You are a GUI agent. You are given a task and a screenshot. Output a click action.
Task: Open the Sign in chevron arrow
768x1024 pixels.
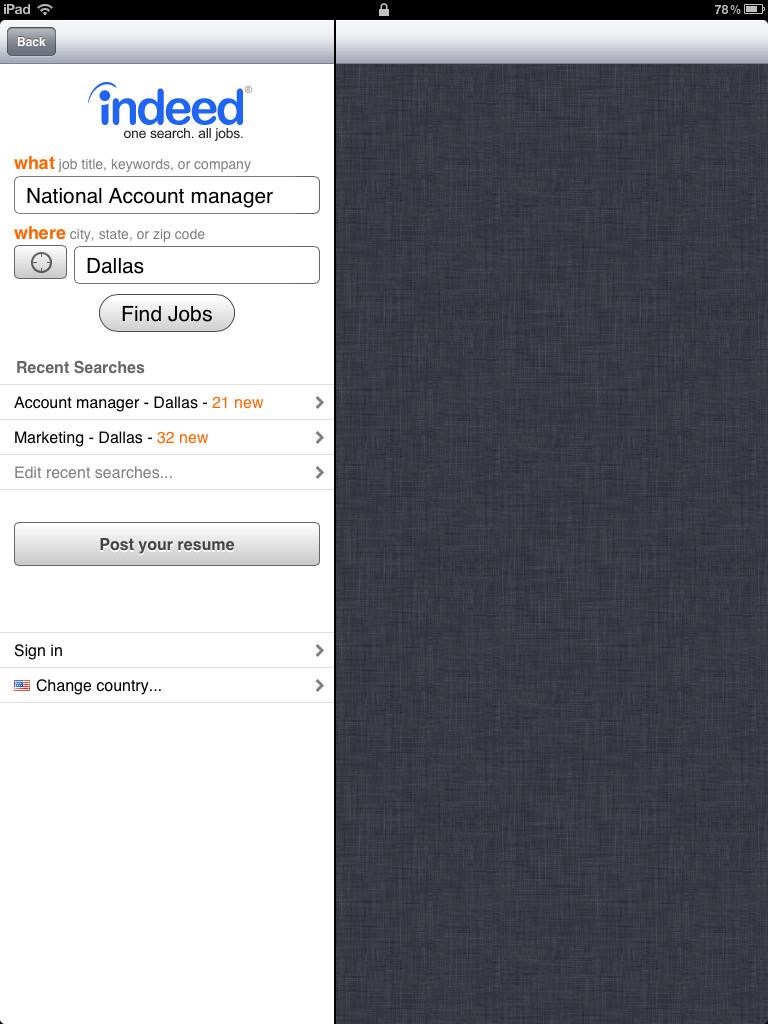319,650
